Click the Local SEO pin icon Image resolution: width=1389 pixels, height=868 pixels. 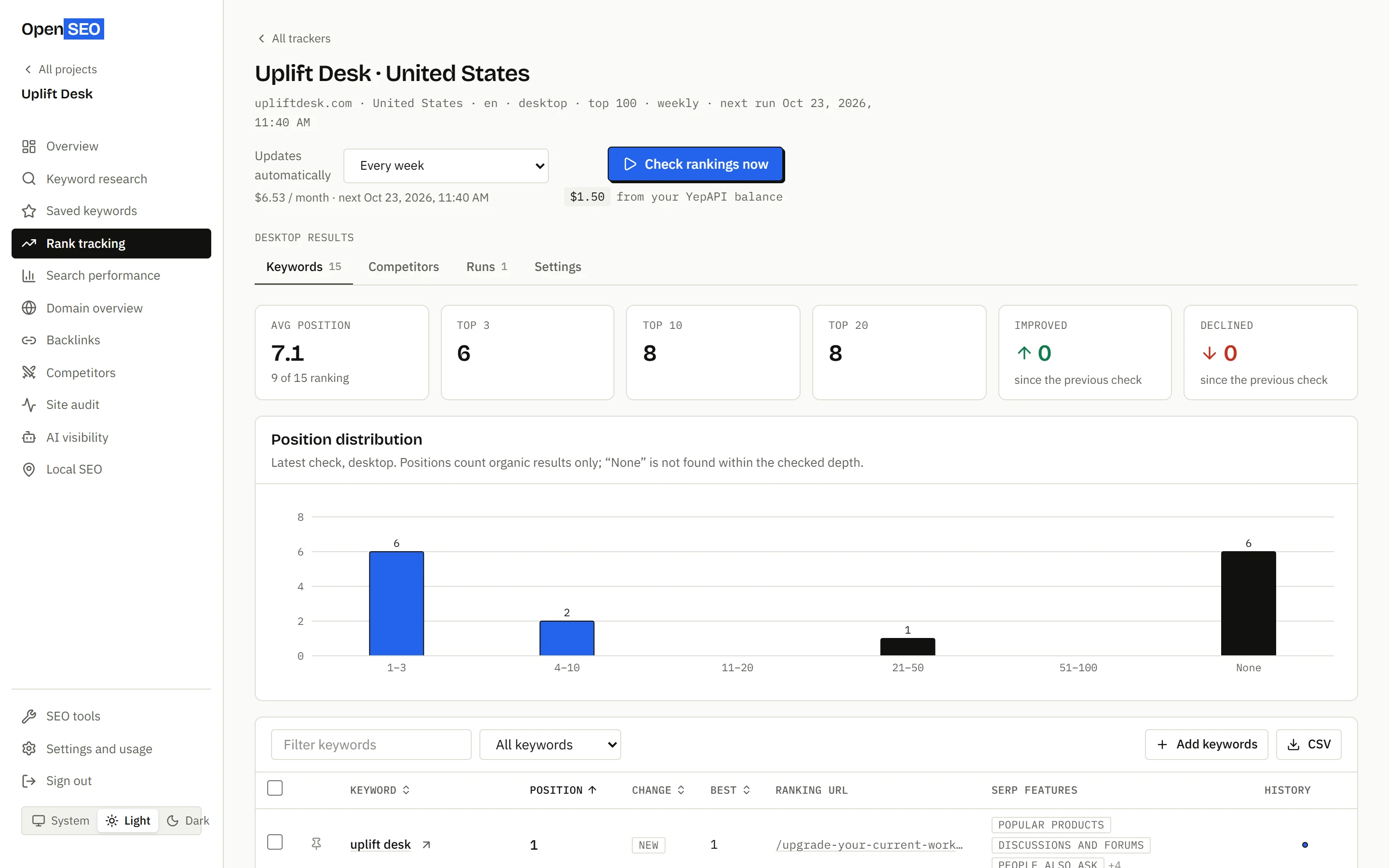coord(29,470)
